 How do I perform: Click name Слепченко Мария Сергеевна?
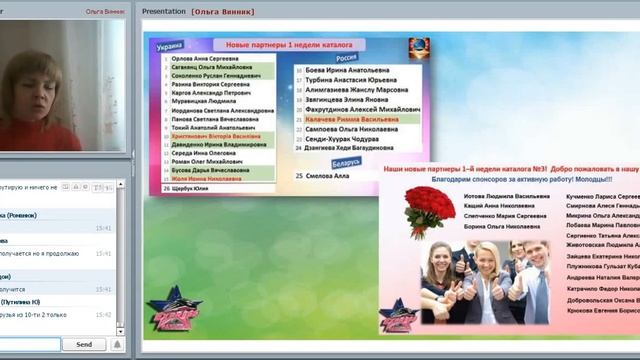(504, 216)
